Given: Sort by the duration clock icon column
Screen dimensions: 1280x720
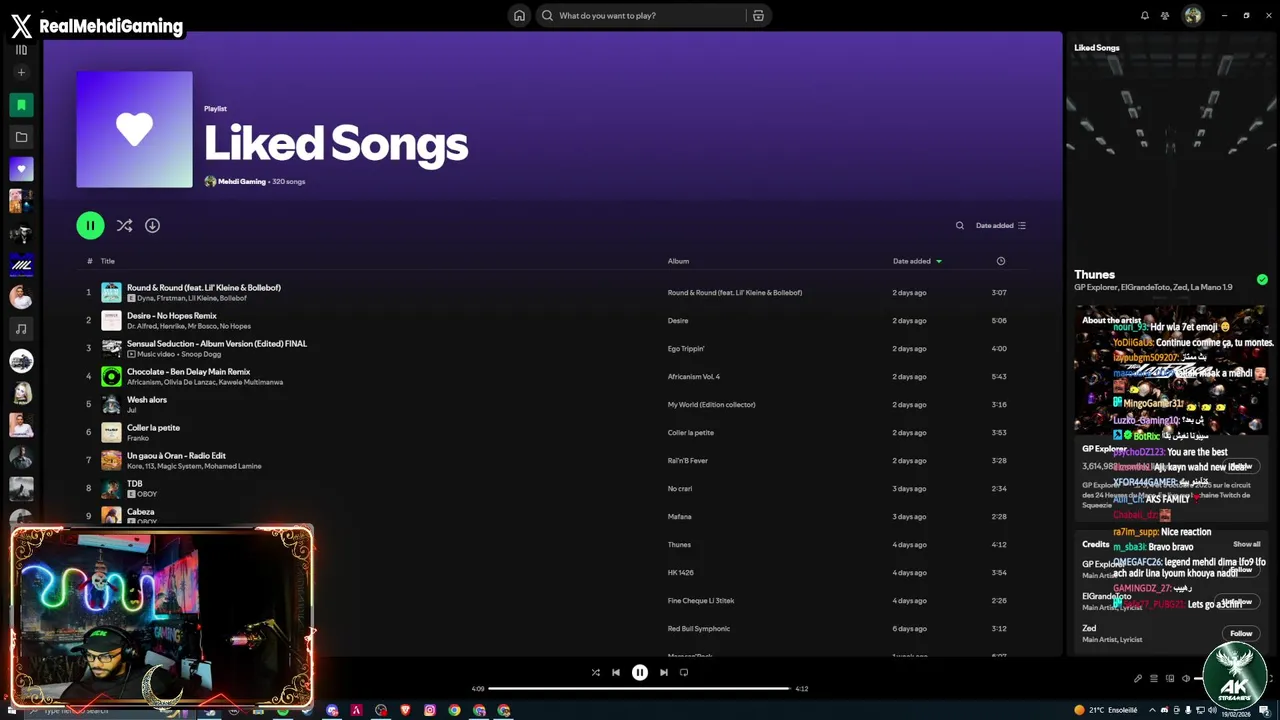Looking at the screenshot, I should click(1001, 261).
